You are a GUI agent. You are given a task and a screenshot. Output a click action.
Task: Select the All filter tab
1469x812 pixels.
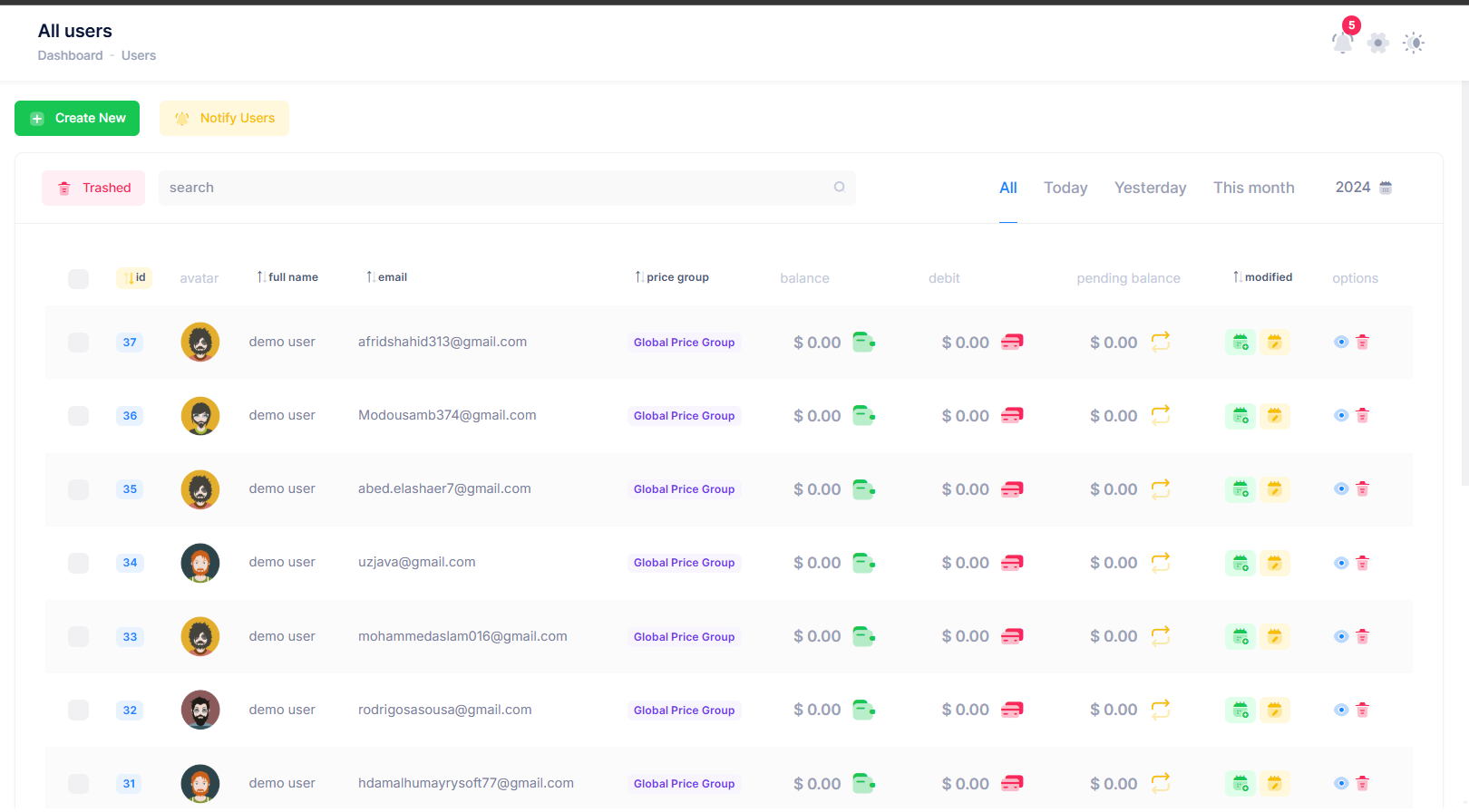[x=1008, y=188]
